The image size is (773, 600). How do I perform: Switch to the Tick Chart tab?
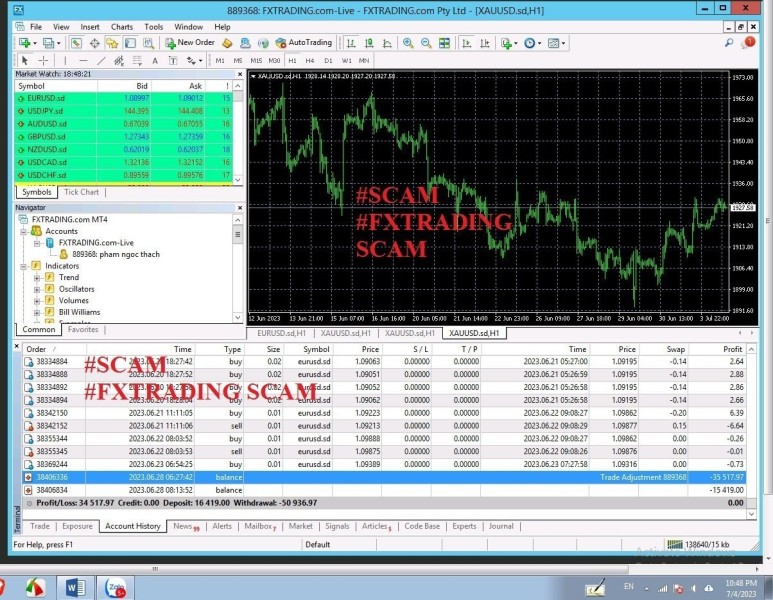[81, 192]
